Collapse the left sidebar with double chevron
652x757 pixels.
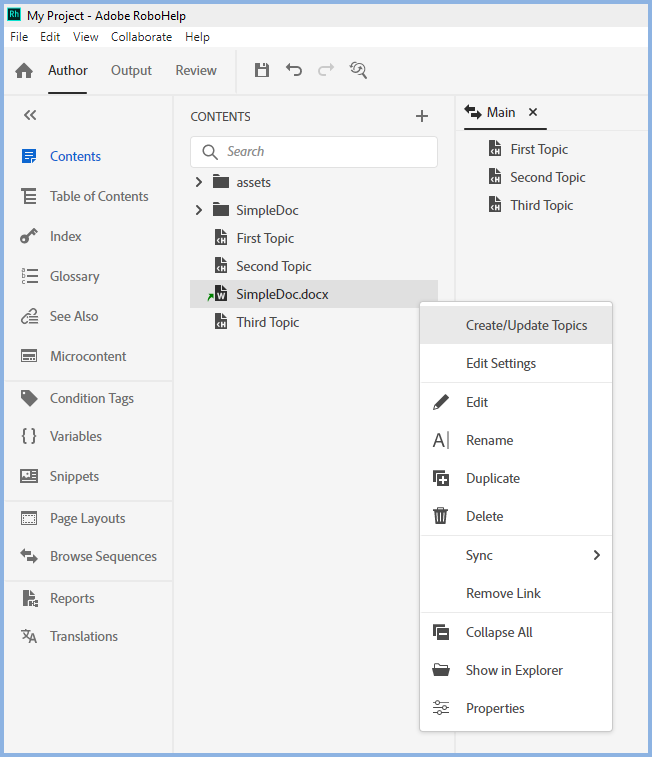tap(30, 115)
